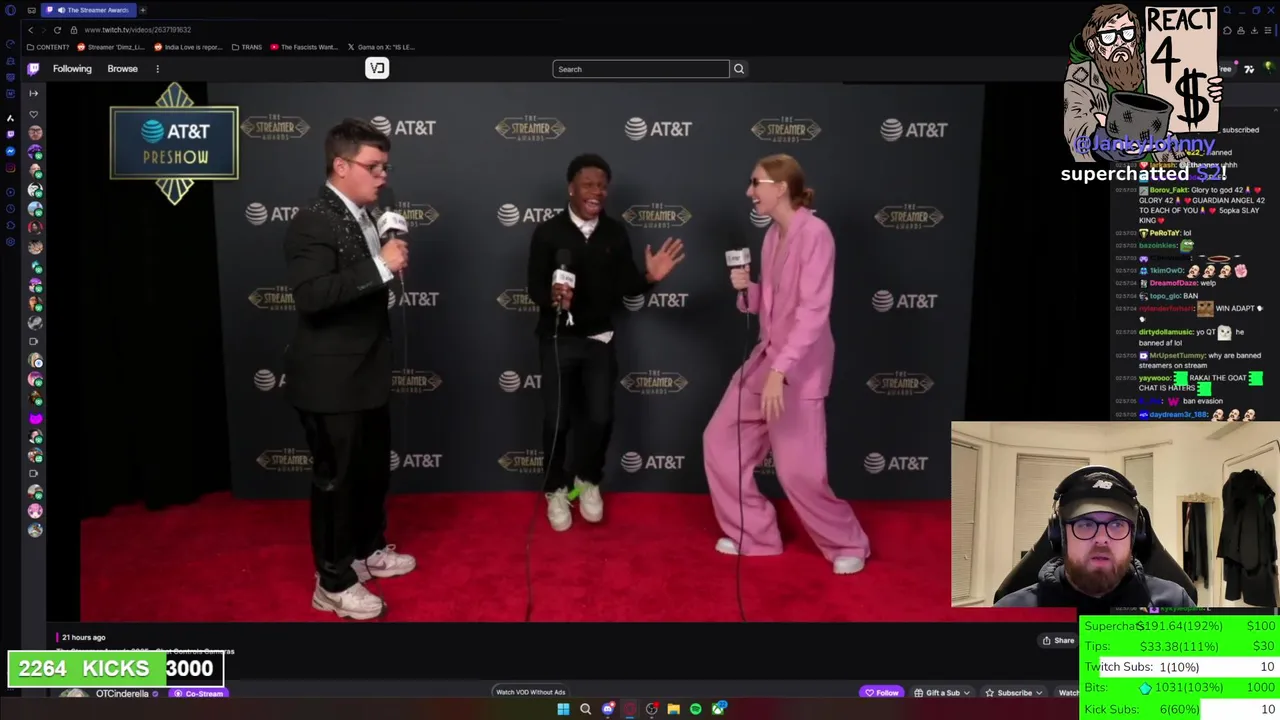1280x720 pixels.
Task: Open the Browse page on Twitch
Action: click(122, 69)
